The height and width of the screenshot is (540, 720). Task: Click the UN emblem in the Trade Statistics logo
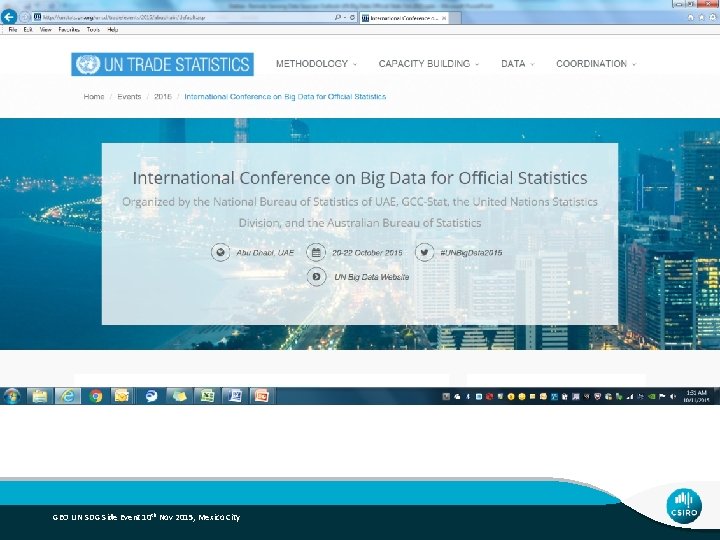pos(88,64)
